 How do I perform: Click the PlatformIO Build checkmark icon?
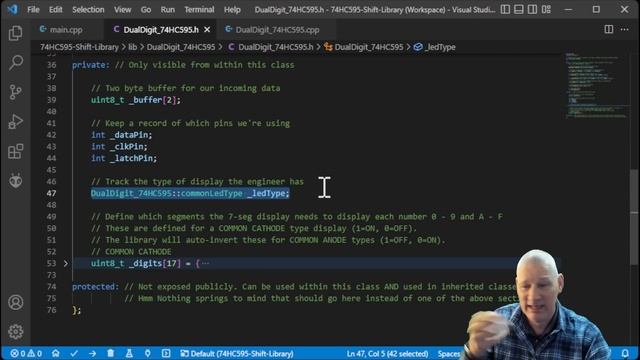[74, 353]
